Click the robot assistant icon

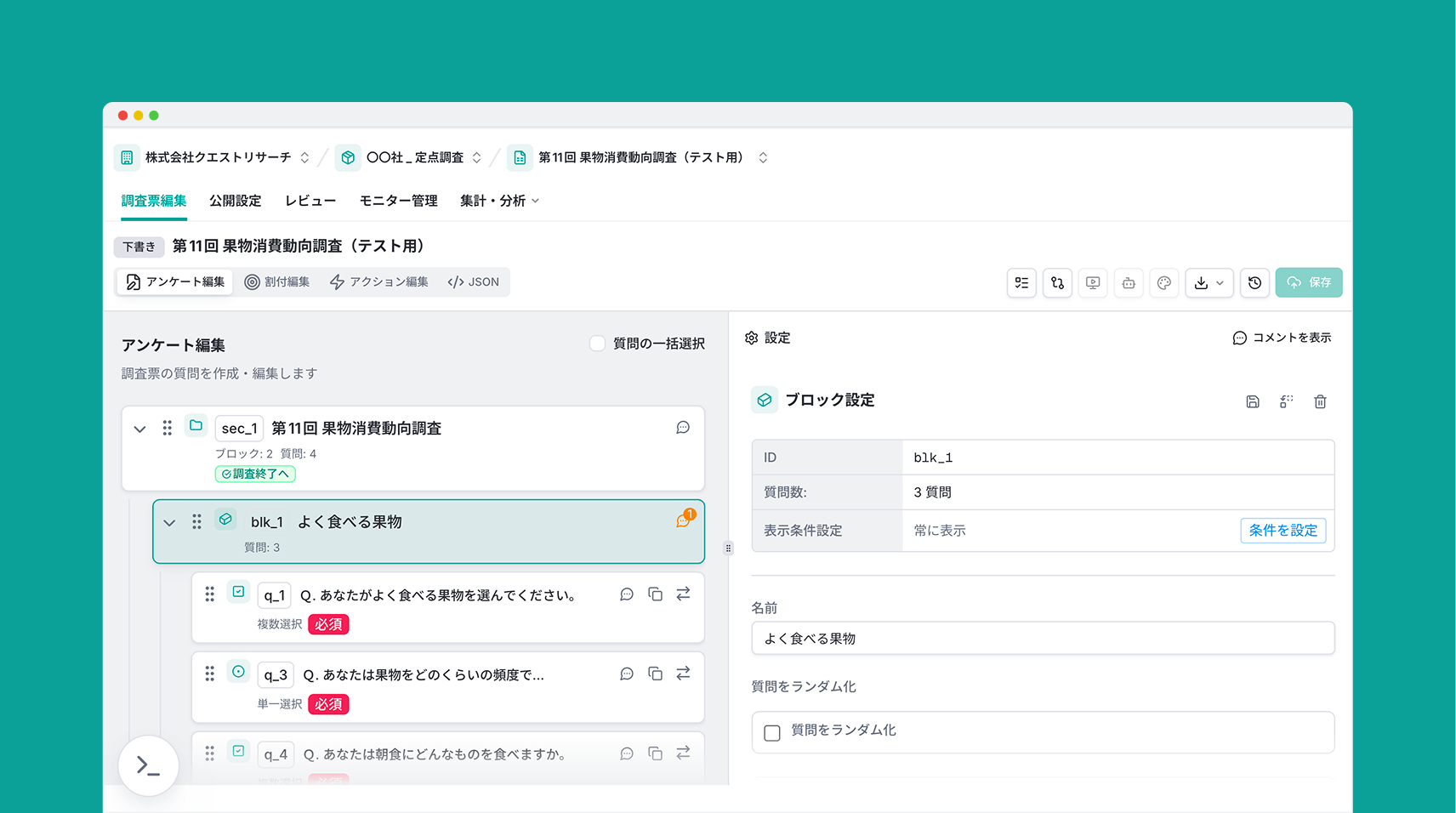point(1129,283)
